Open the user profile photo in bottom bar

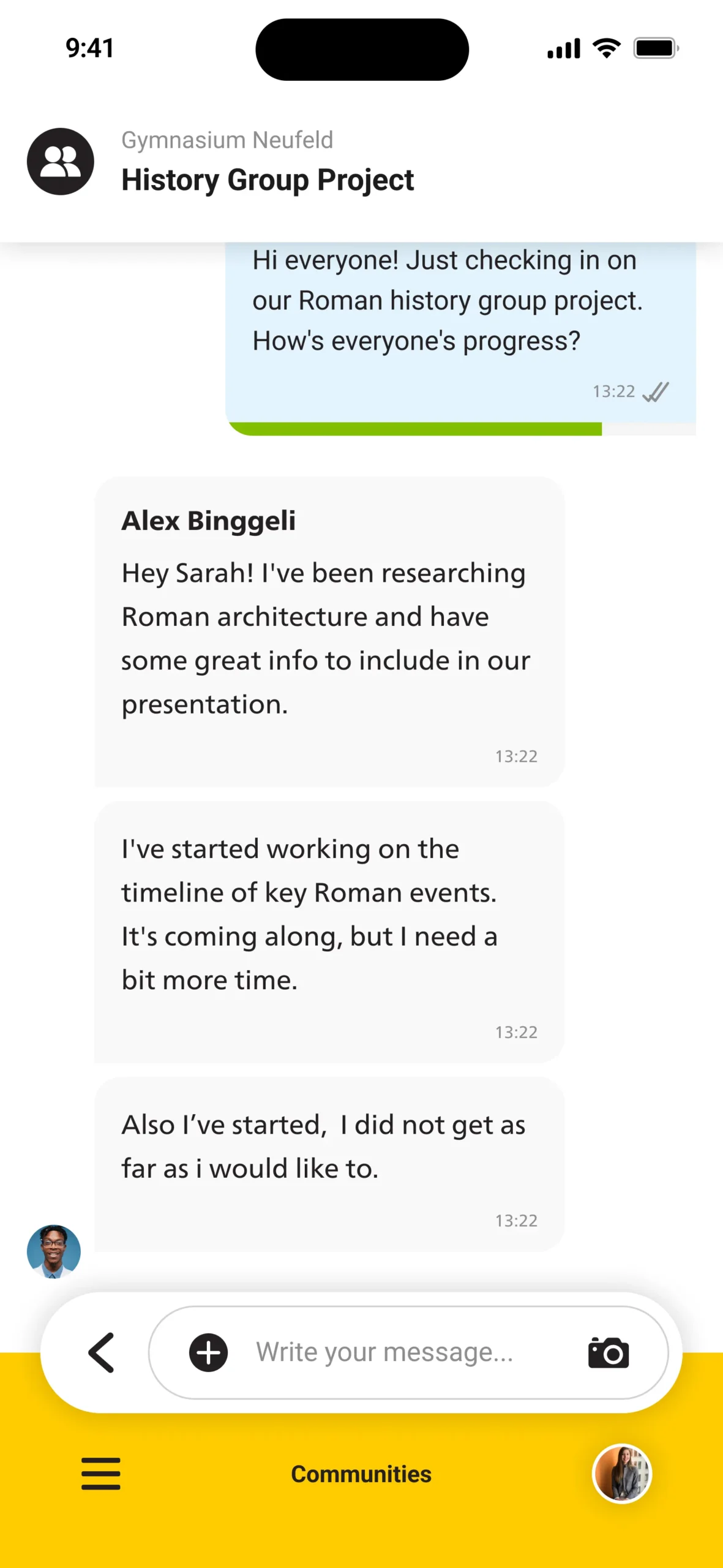pyautogui.click(x=622, y=1474)
